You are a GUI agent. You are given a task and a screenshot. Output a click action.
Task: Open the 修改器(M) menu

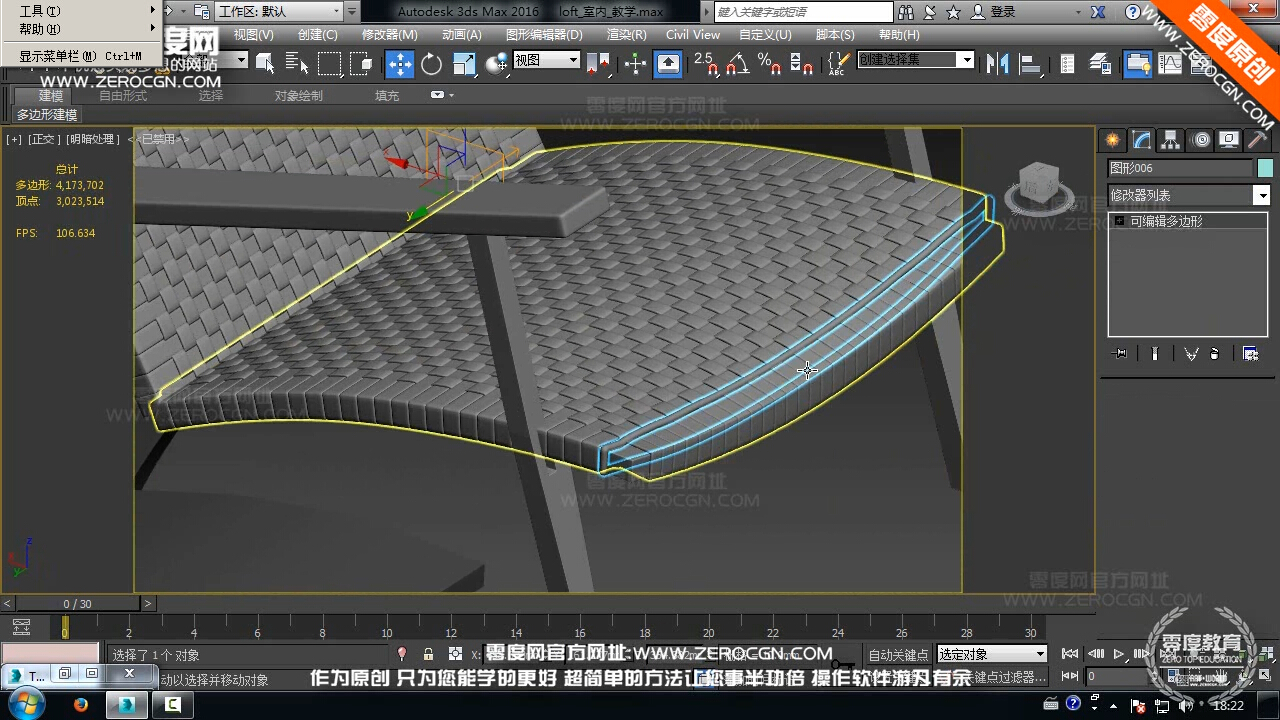point(389,34)
